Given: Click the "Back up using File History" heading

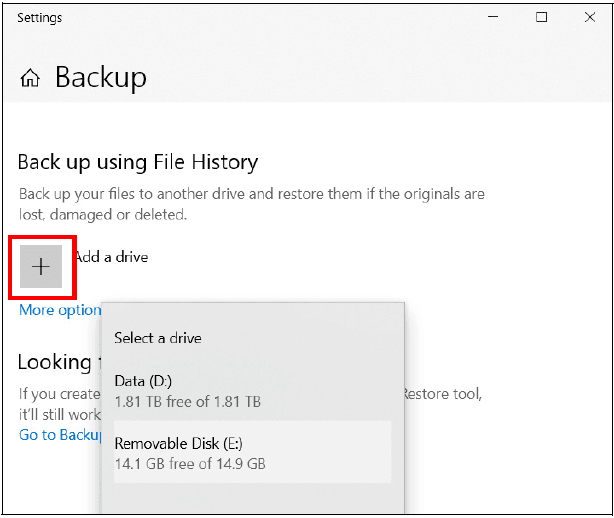Looking at the screenshot, I should [138, 162].
